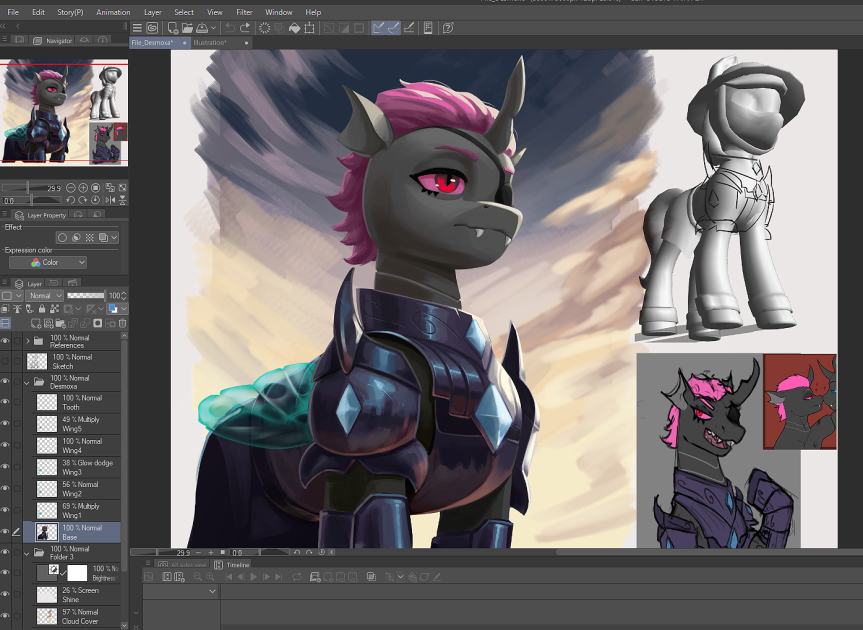The height and width of the screenshot is (630, 863).
Task: Open the layer color dropdown arrow
Action: tap(124, 309)
